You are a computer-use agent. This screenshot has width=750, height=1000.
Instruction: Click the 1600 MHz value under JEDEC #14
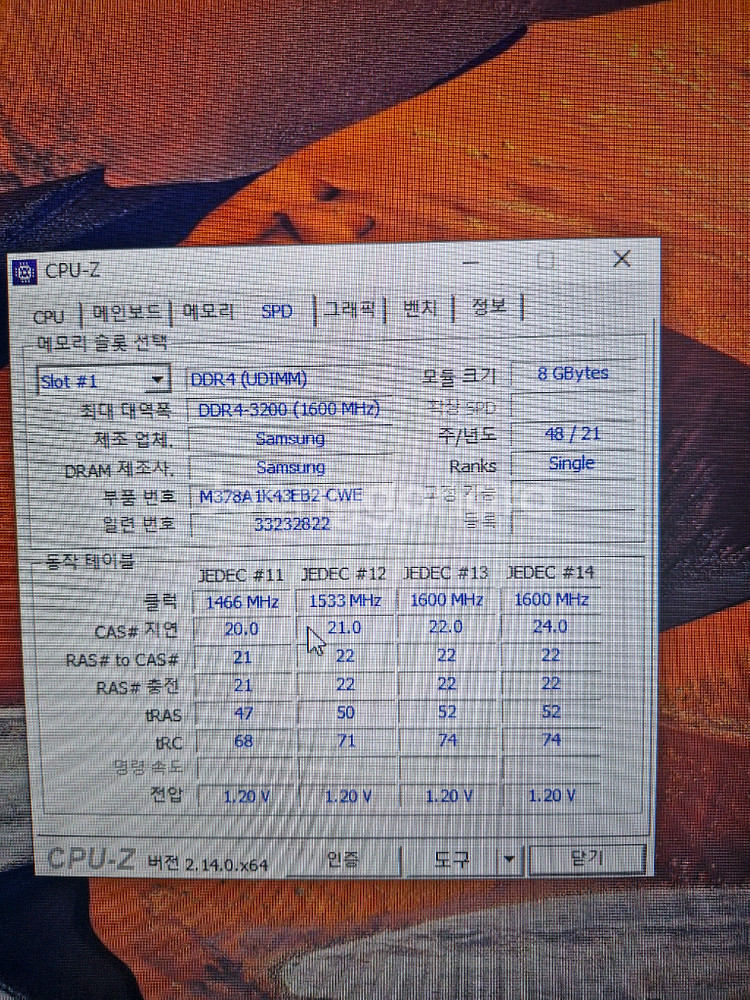[x=551, y=599]
